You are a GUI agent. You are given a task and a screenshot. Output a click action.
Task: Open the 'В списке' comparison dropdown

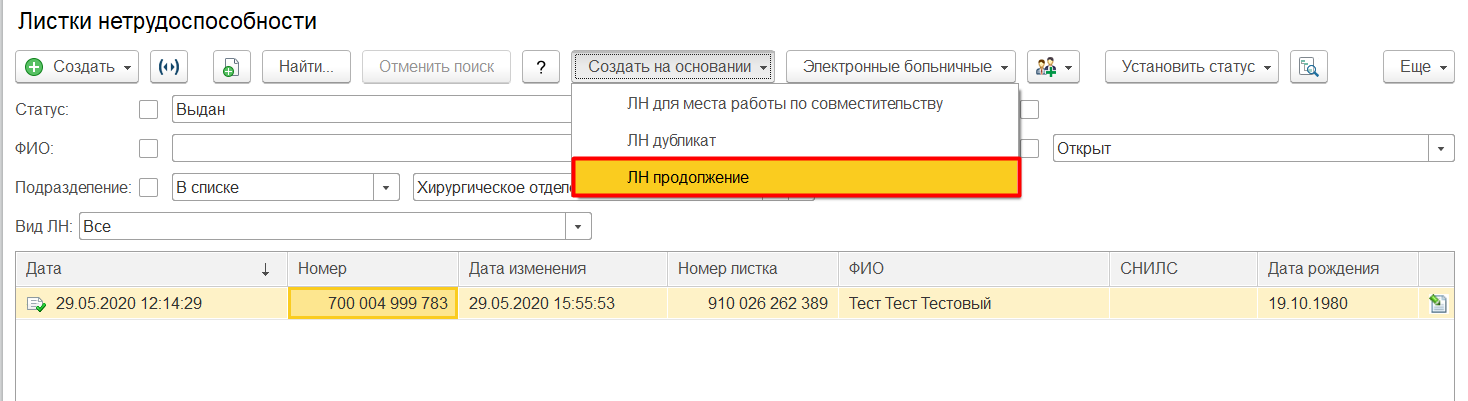point(386,187)
